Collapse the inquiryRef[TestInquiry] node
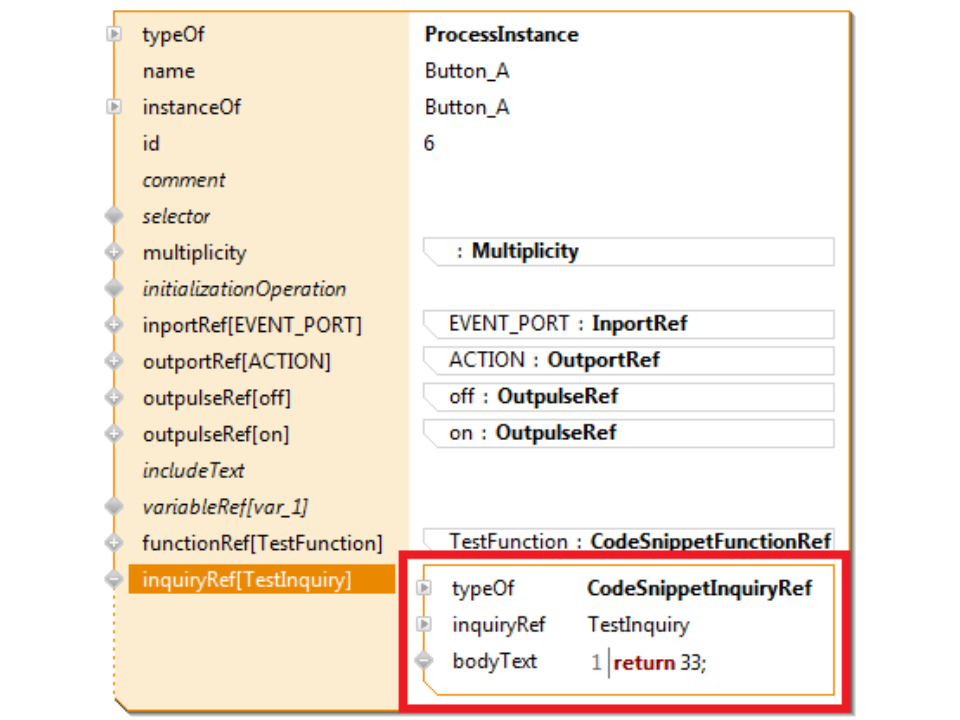960x720 pixels. pyautogui.click(x=115, y=579)
